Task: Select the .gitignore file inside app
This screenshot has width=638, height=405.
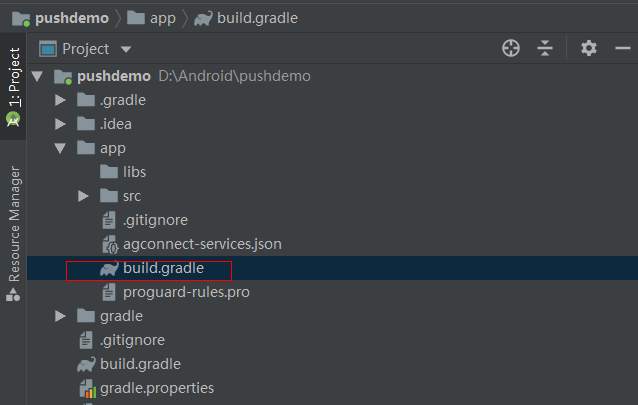Action: tap(155, 220)
